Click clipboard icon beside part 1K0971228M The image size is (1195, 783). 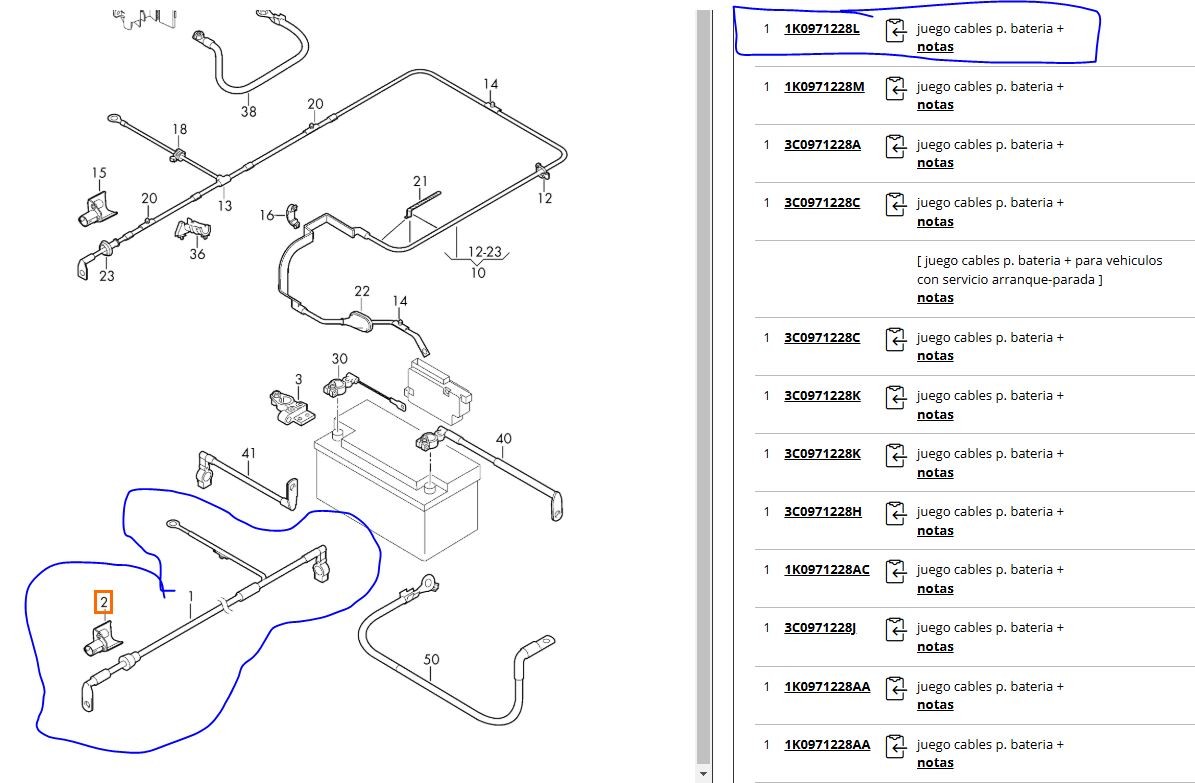click(895, 90)
